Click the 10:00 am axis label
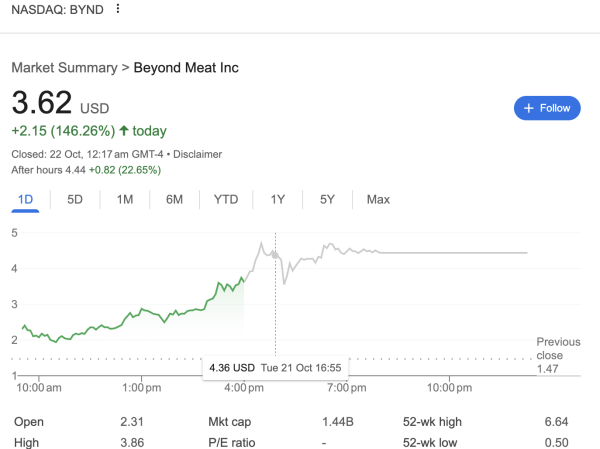Image resolution: width=600 pixels, height=449 pixels. pos(39,388)
